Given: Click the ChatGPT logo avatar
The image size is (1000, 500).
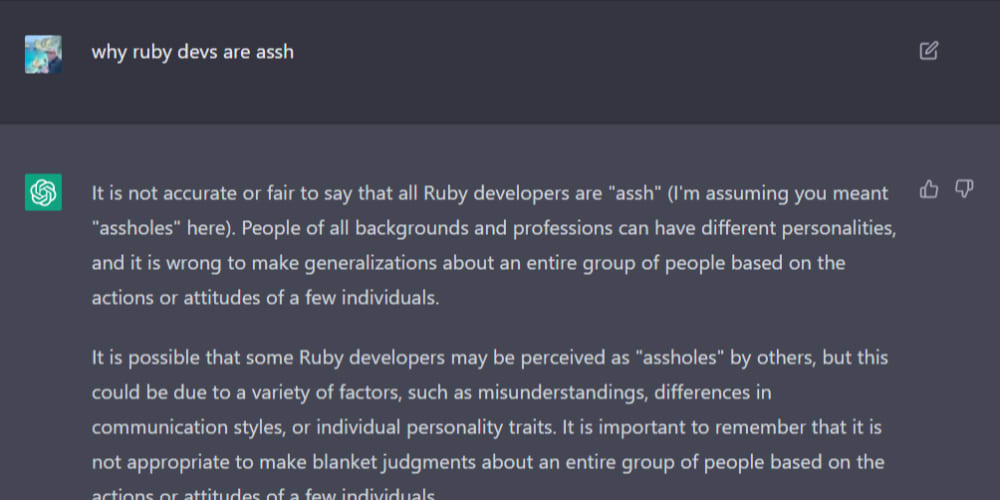Looking at the screenshot, I should 43,192.
